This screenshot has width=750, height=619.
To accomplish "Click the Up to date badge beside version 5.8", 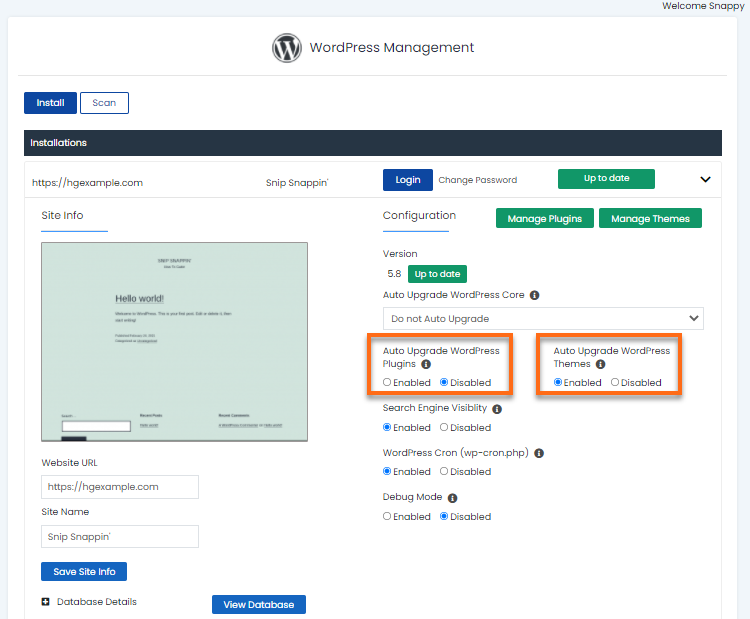I will [437, 274].
